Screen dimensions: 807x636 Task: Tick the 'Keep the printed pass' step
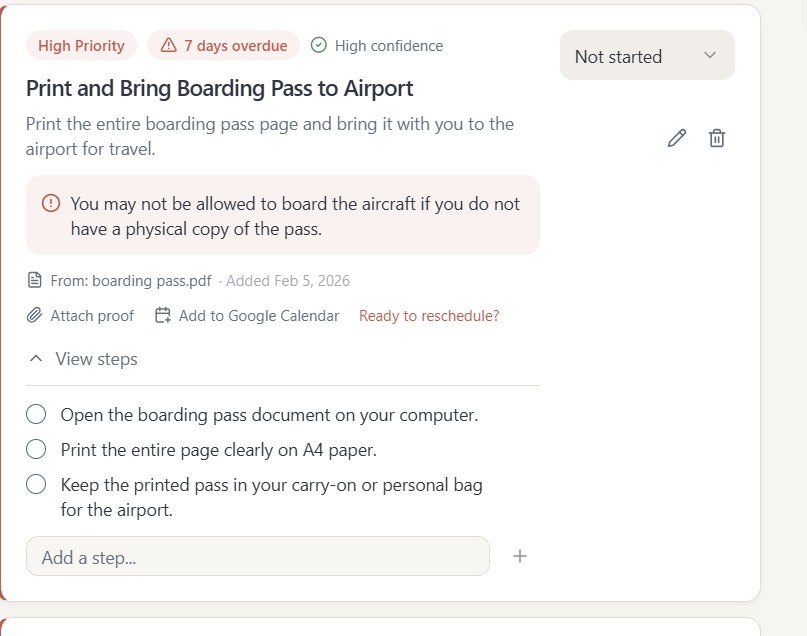(x=36, y=485)
